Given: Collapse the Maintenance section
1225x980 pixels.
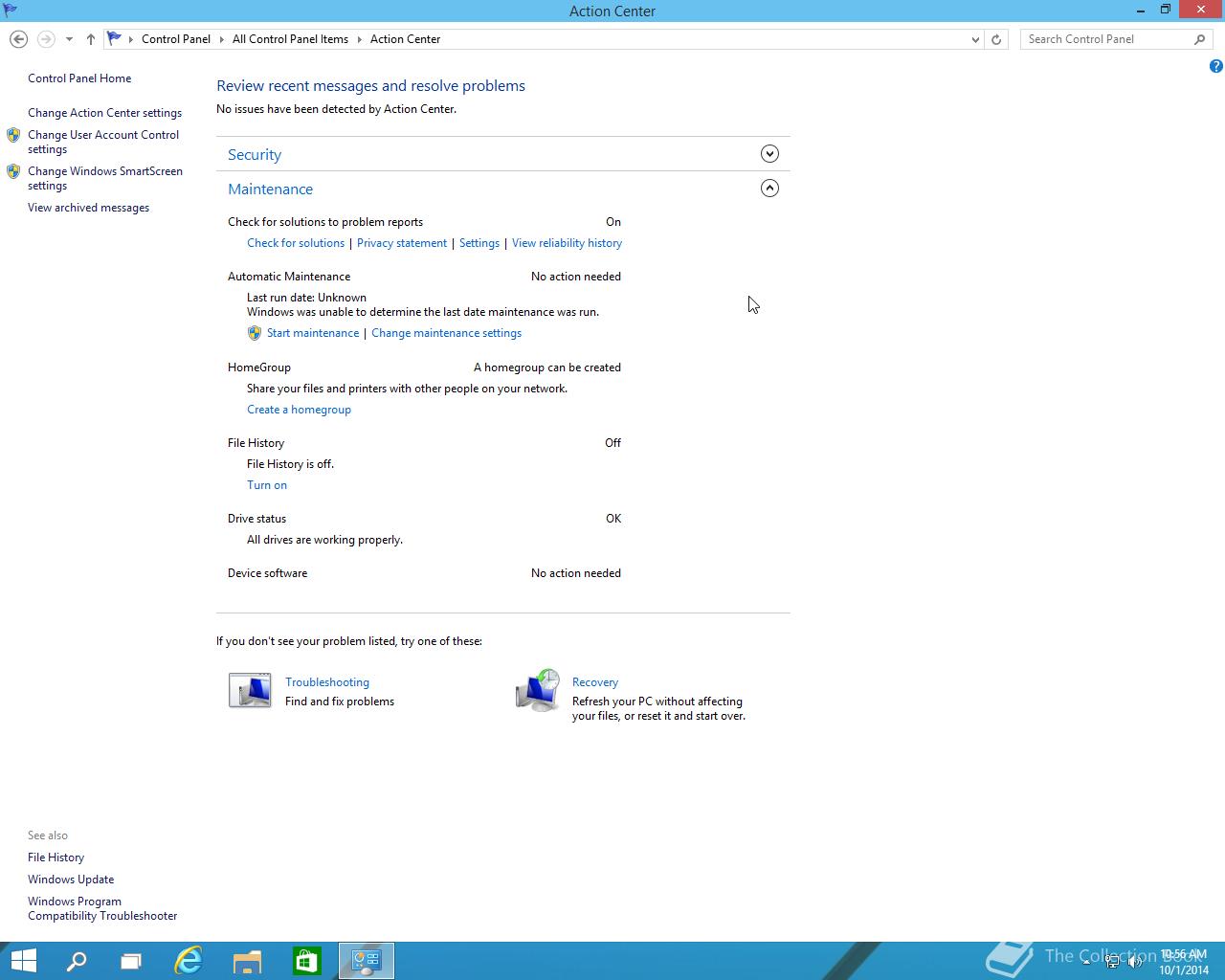Looking at the screenshot, I should [769, 189].
